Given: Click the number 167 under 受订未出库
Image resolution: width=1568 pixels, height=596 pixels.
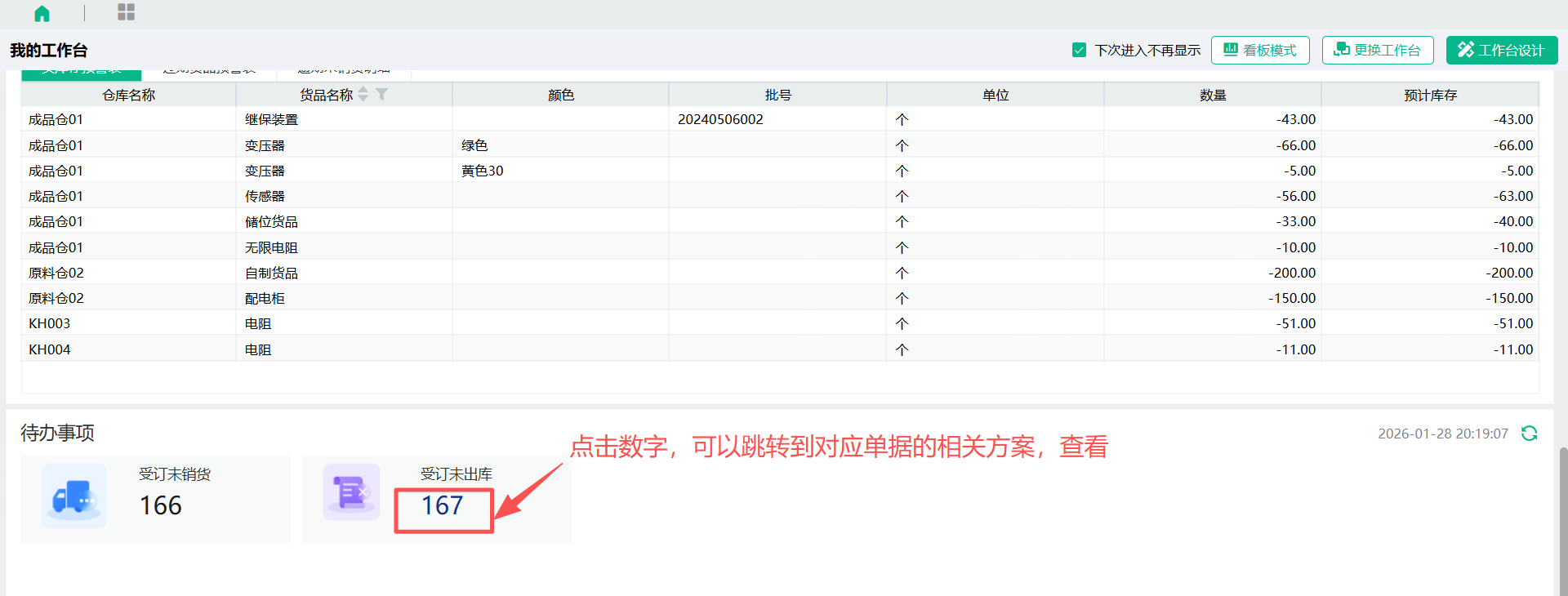Looking at the screenshot, I should 443,506.
